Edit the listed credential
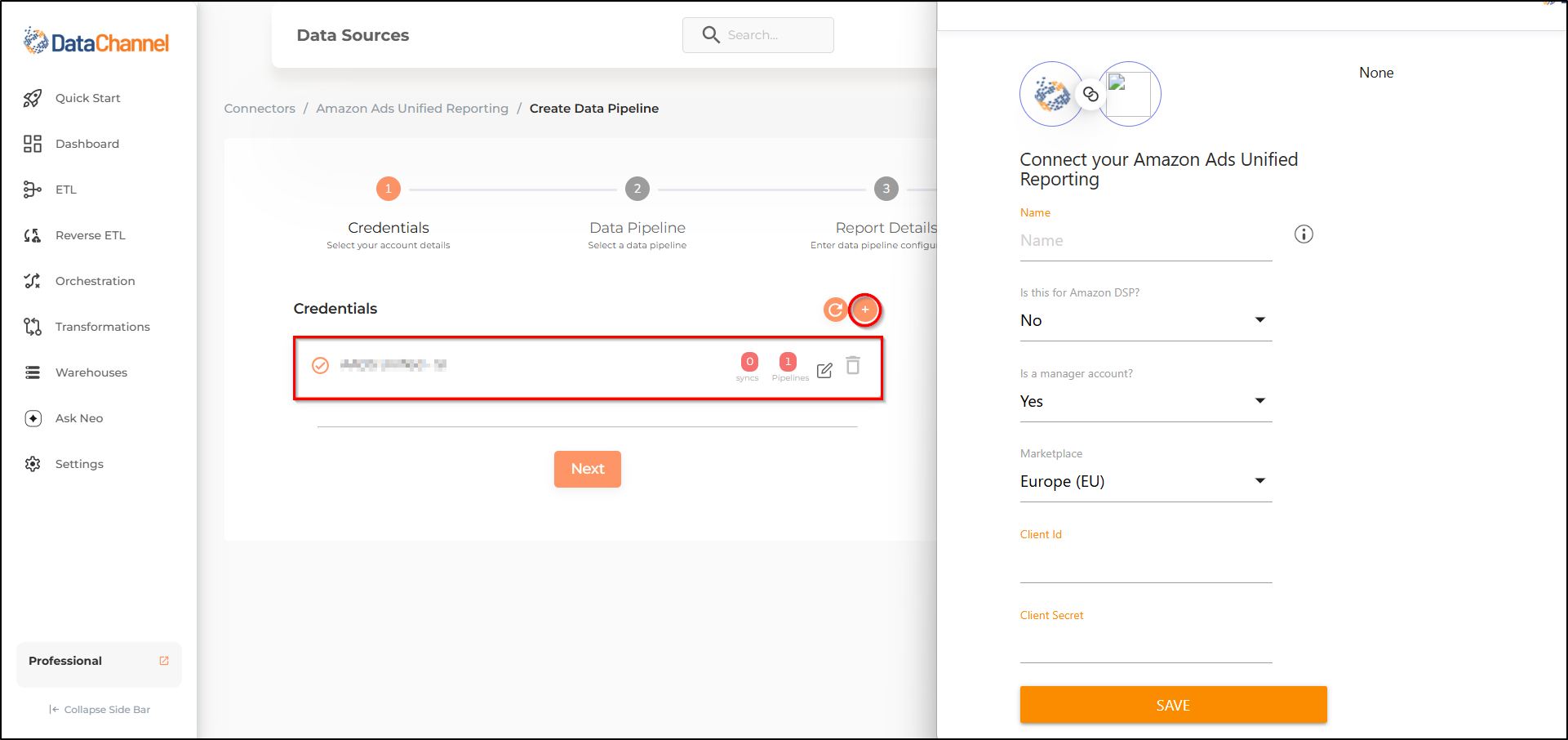The width and height of the screenshot is (1568, 740). [824, 370]
